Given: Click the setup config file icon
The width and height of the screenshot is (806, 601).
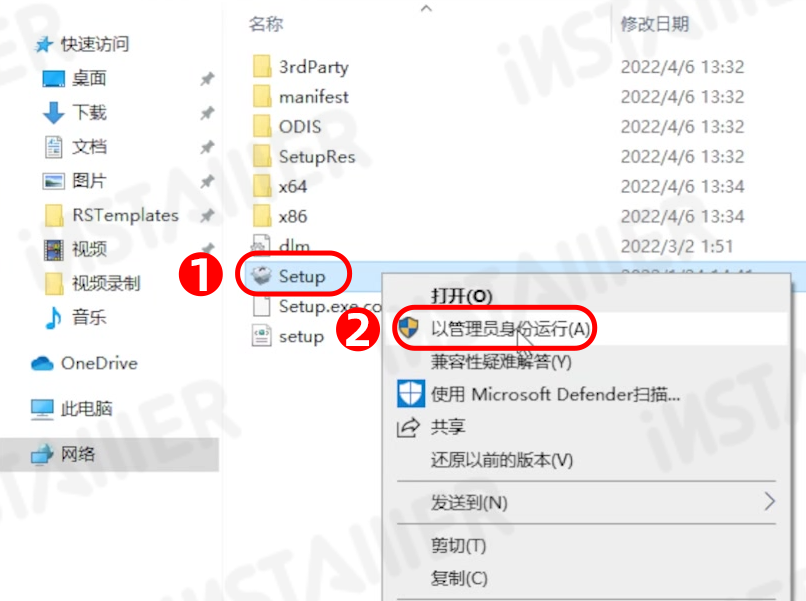Looking at the screenshot, I should click(x=262, y=336).
